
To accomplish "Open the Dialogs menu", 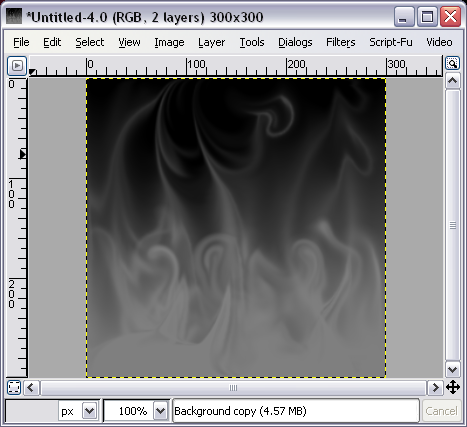I will (x=295, y=43).
